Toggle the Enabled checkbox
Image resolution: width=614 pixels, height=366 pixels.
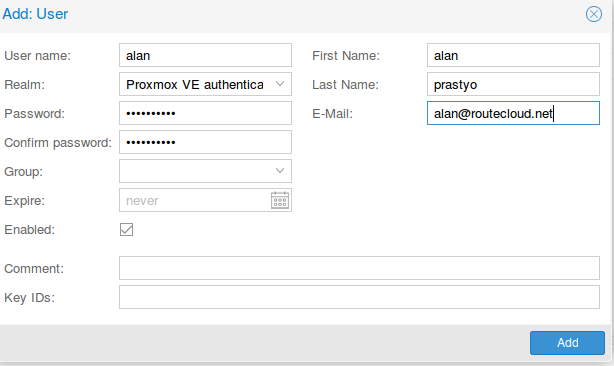click(x=126, y=229)
